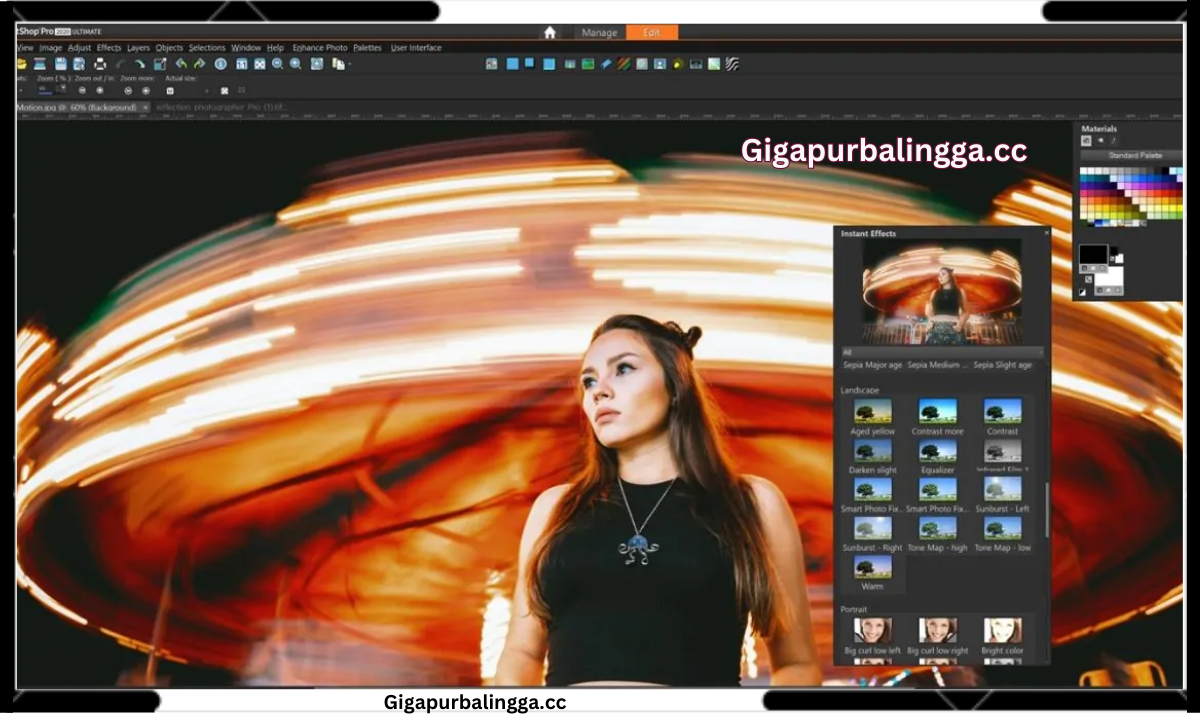Apply the Equalizer effect
1200x720 pixels.
pos(938,456)
